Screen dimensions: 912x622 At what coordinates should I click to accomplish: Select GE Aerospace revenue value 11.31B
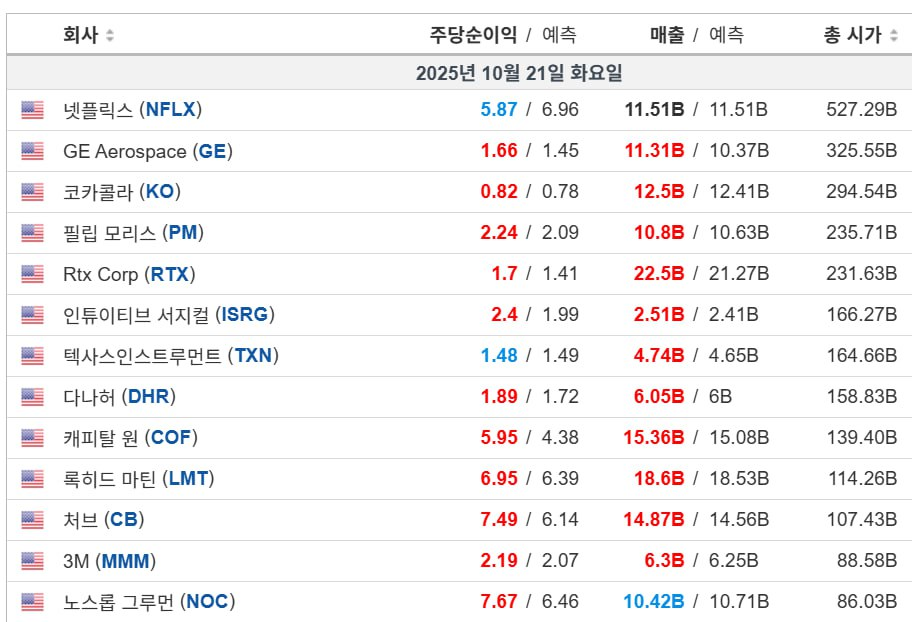pos(654,151)
